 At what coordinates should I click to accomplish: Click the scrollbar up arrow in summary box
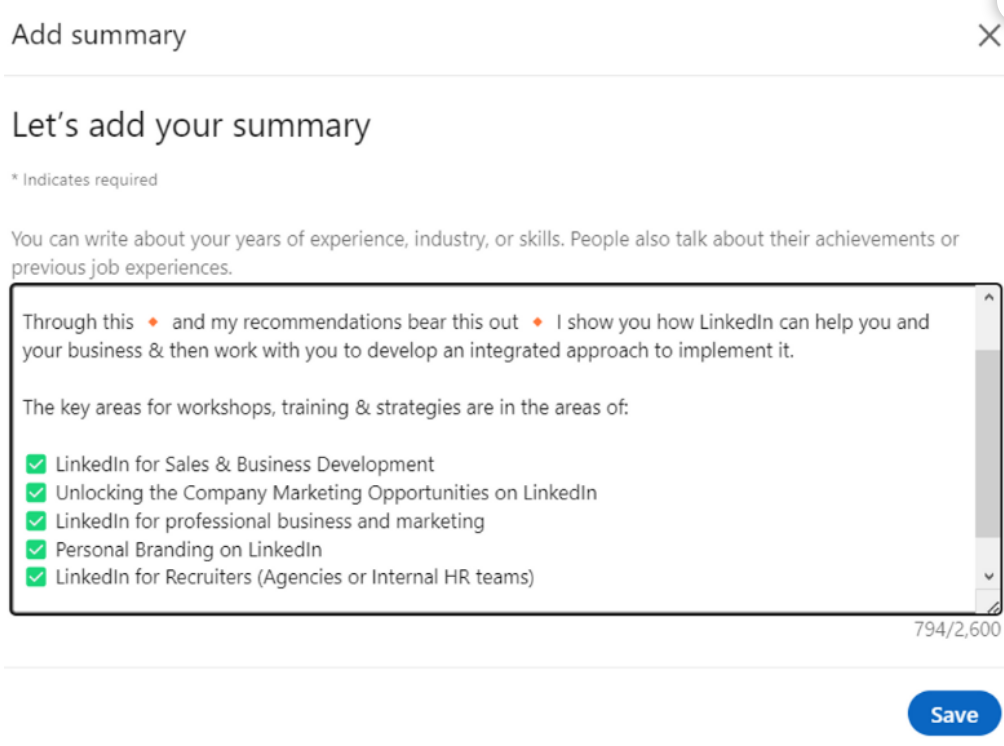[x=988, y=298]
